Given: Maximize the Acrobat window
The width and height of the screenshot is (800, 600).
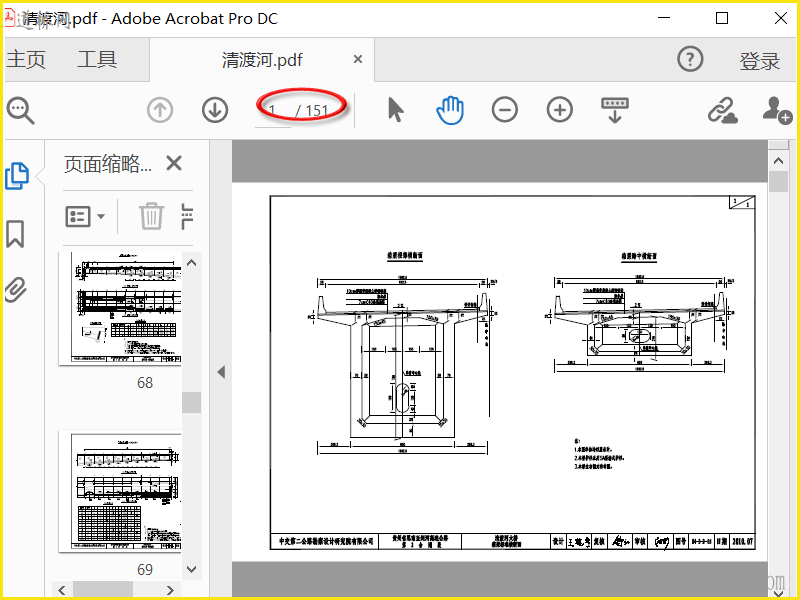Looking at the screenshot, I should [x=722, y=18].
